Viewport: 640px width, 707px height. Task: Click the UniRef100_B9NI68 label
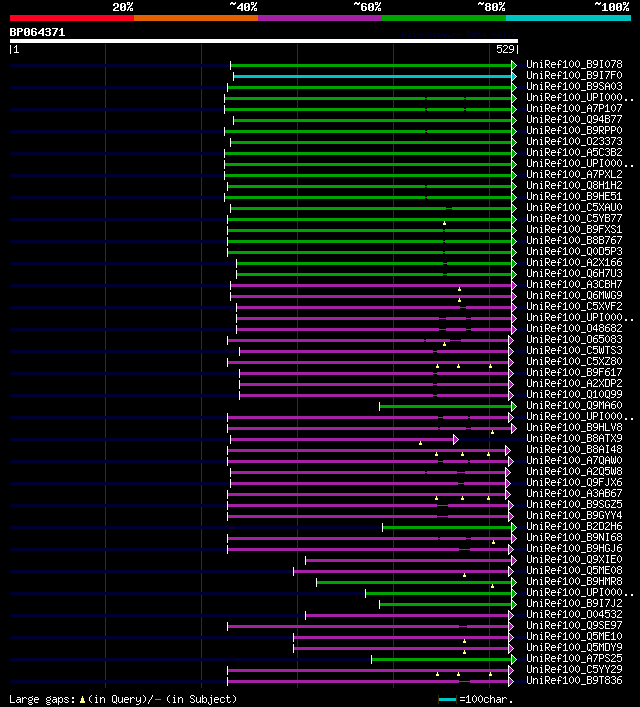[574, 537]
